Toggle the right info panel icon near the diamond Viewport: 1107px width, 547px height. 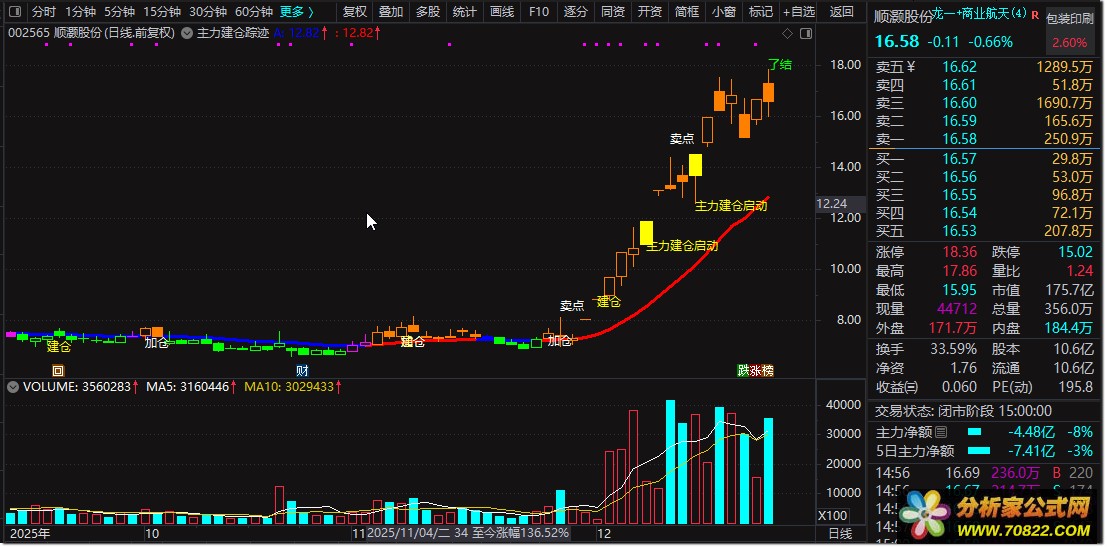806,33
